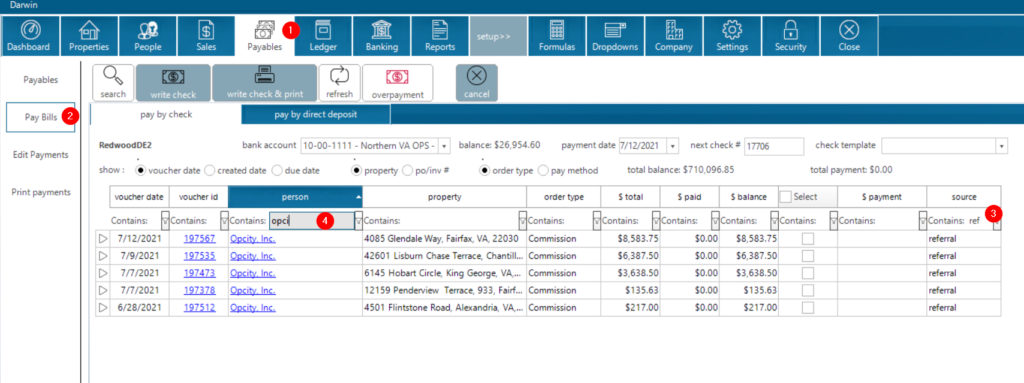Expand the row for voucher 197378
Image resolution: width=1024 pixels, height=383 pixels.
point(103,290)
